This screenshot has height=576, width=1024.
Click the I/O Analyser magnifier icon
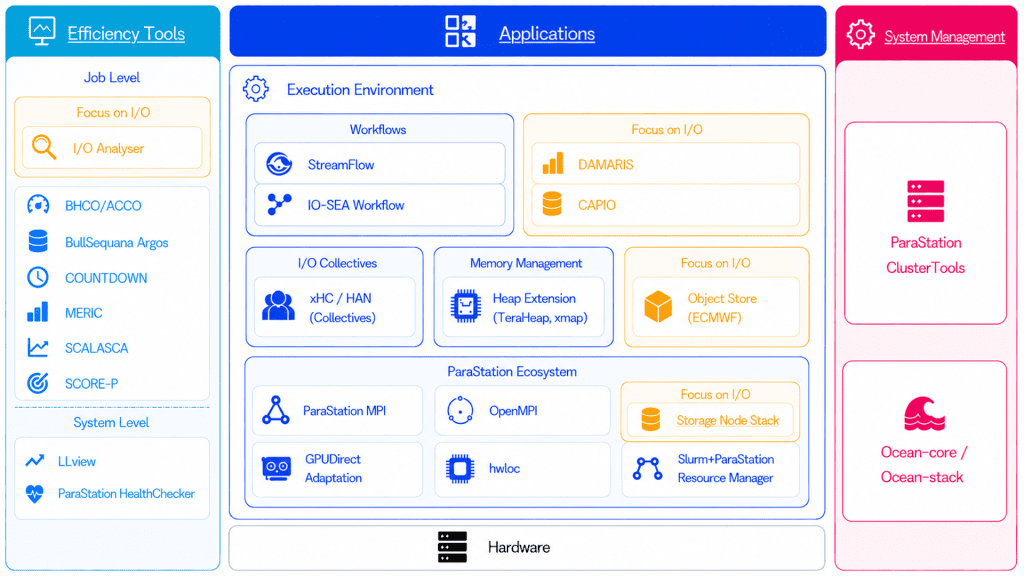coord(44,147)
